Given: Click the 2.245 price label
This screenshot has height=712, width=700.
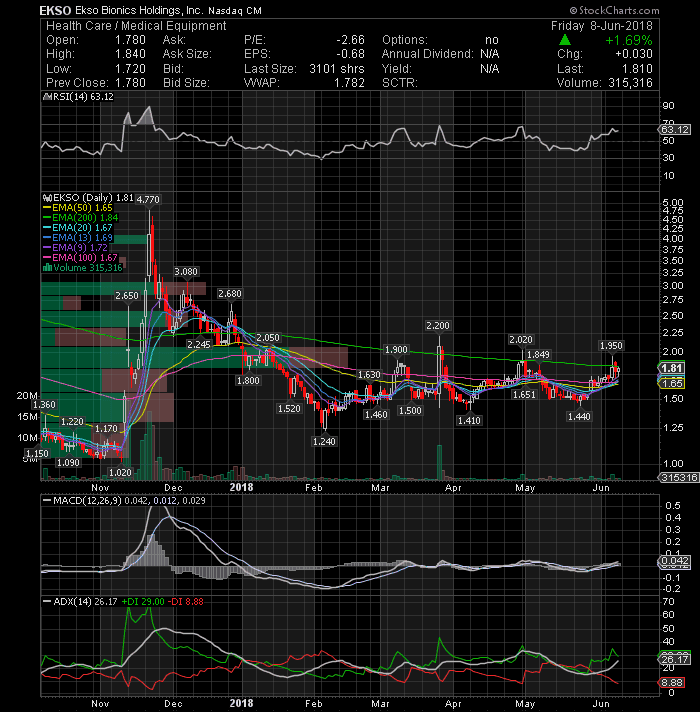Looking at the screenshot, I should (199, 344).
